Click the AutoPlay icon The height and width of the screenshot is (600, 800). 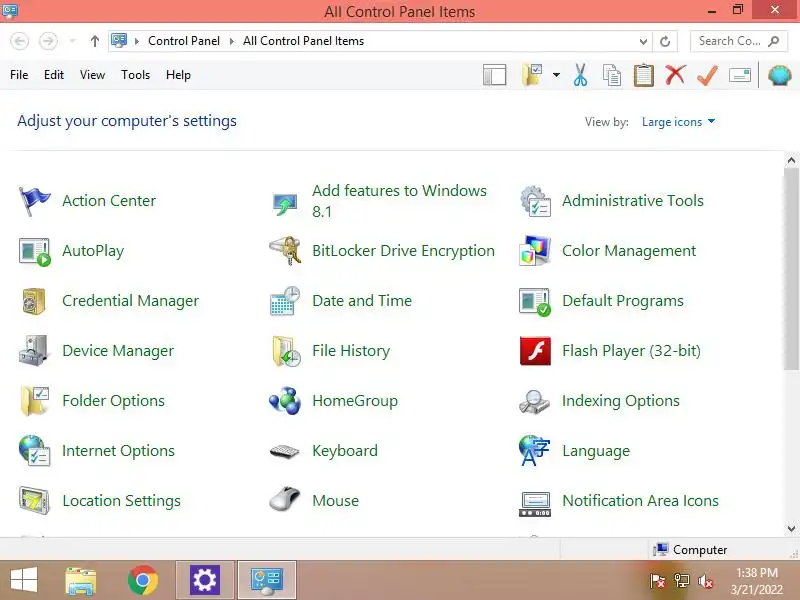tap(34, 252)
